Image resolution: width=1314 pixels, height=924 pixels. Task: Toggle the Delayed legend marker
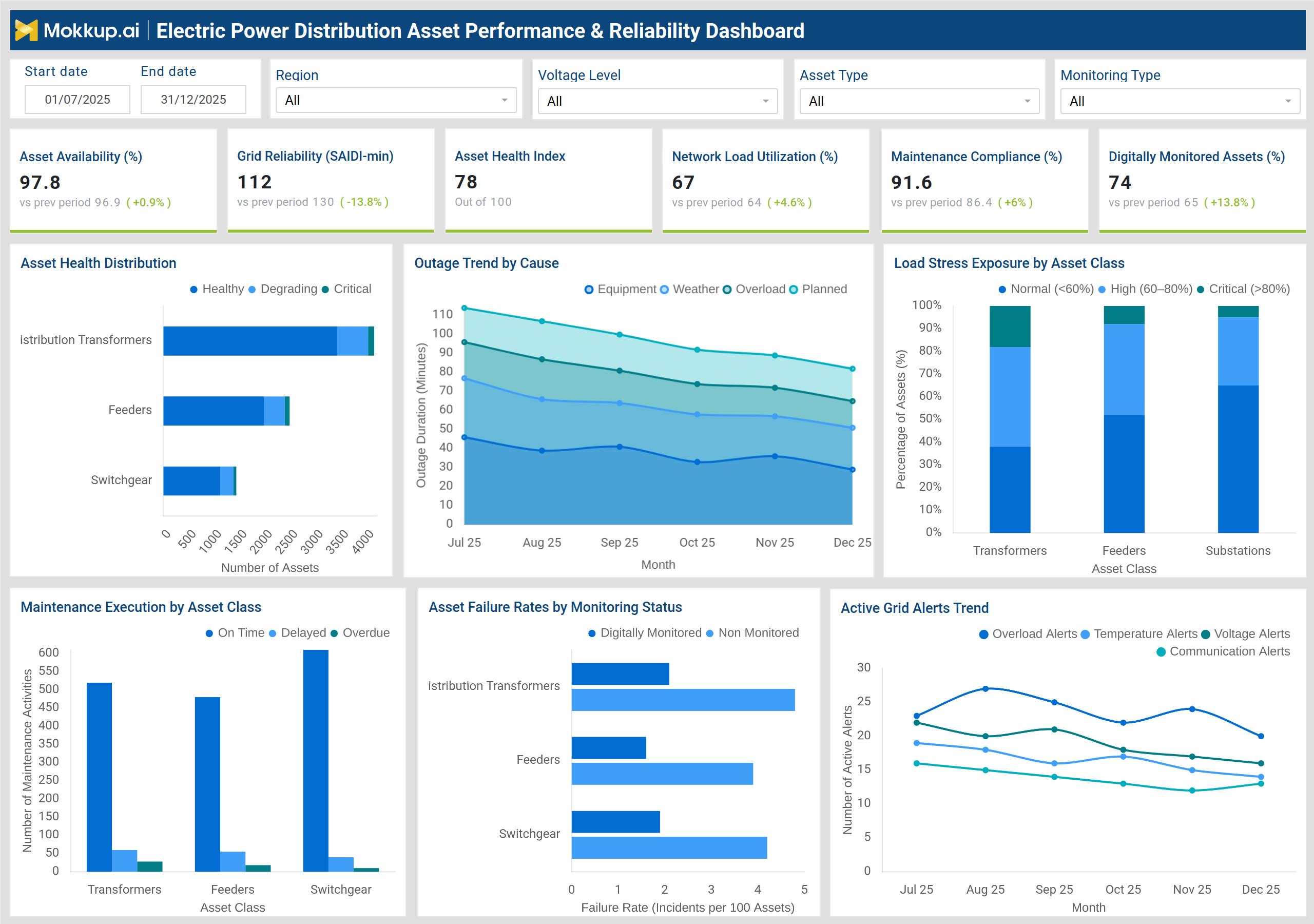[273, 633]
